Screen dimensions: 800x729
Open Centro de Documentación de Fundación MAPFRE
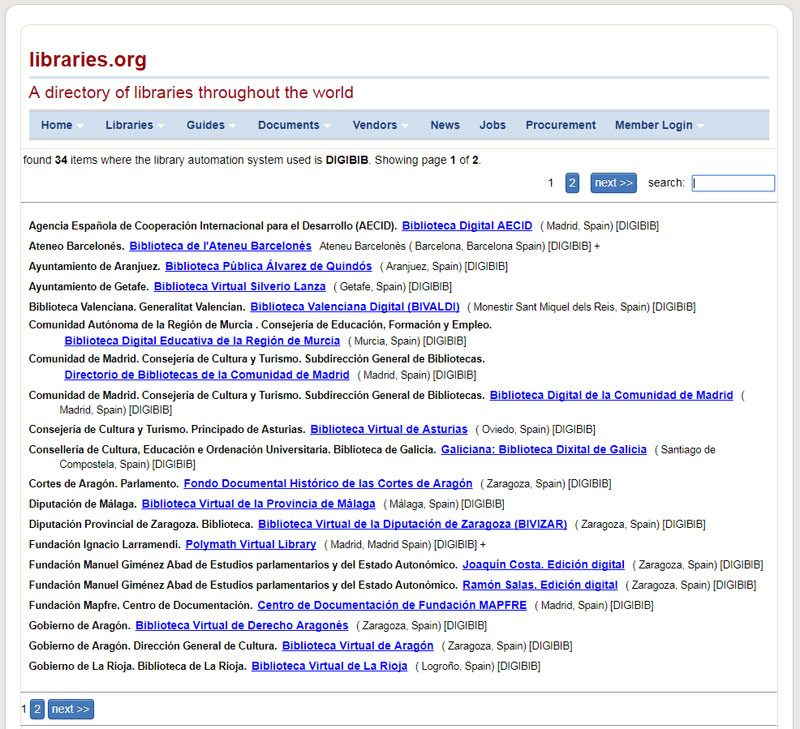pos(392,605)
